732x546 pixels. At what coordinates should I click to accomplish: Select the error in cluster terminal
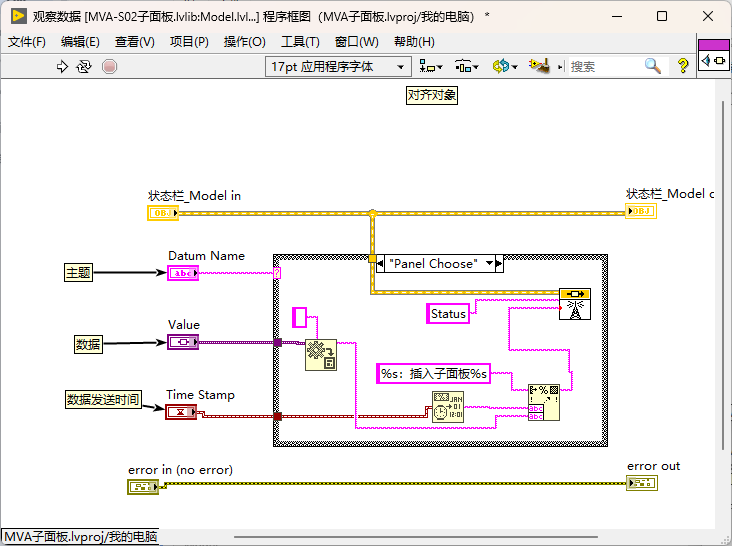coord(143,487)
